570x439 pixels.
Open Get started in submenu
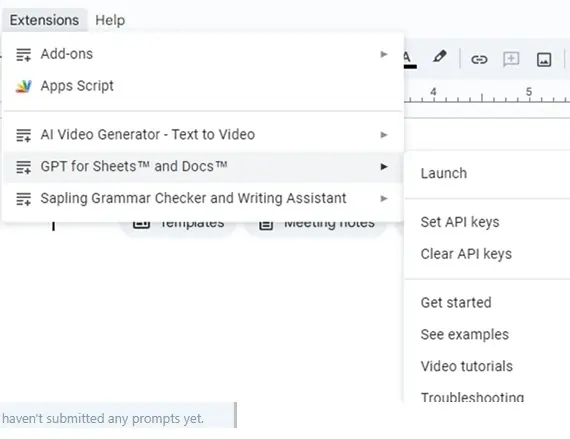[487, 303]
